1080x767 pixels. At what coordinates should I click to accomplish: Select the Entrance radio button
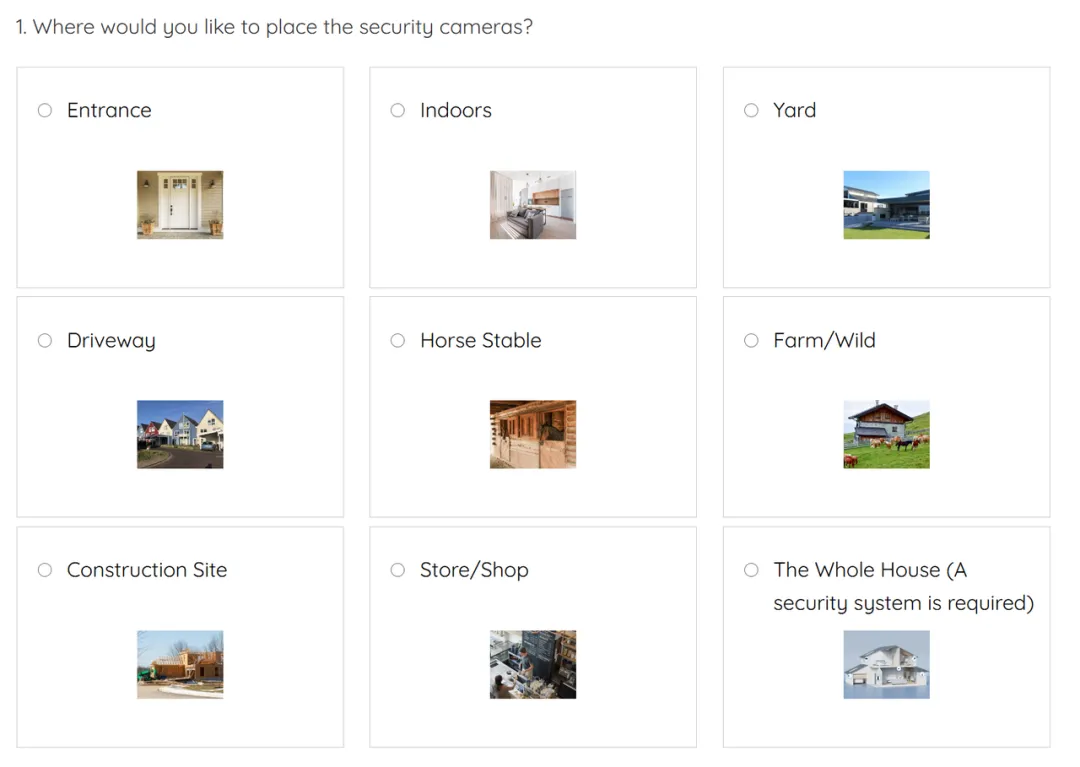[45, 110]
